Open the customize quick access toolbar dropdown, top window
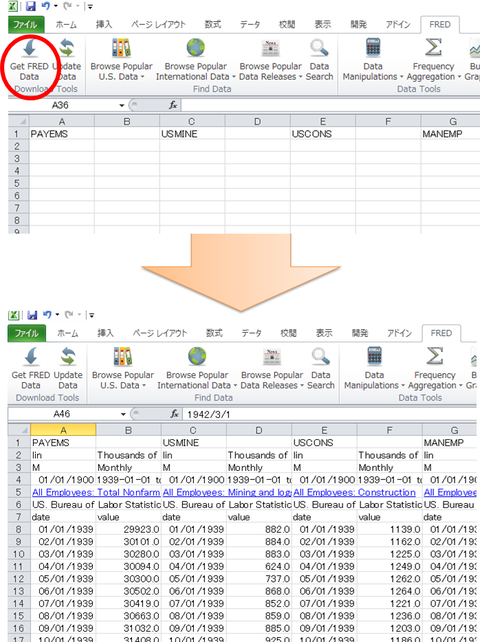This screenshot has height=642, width=480. tap(91, 7)
